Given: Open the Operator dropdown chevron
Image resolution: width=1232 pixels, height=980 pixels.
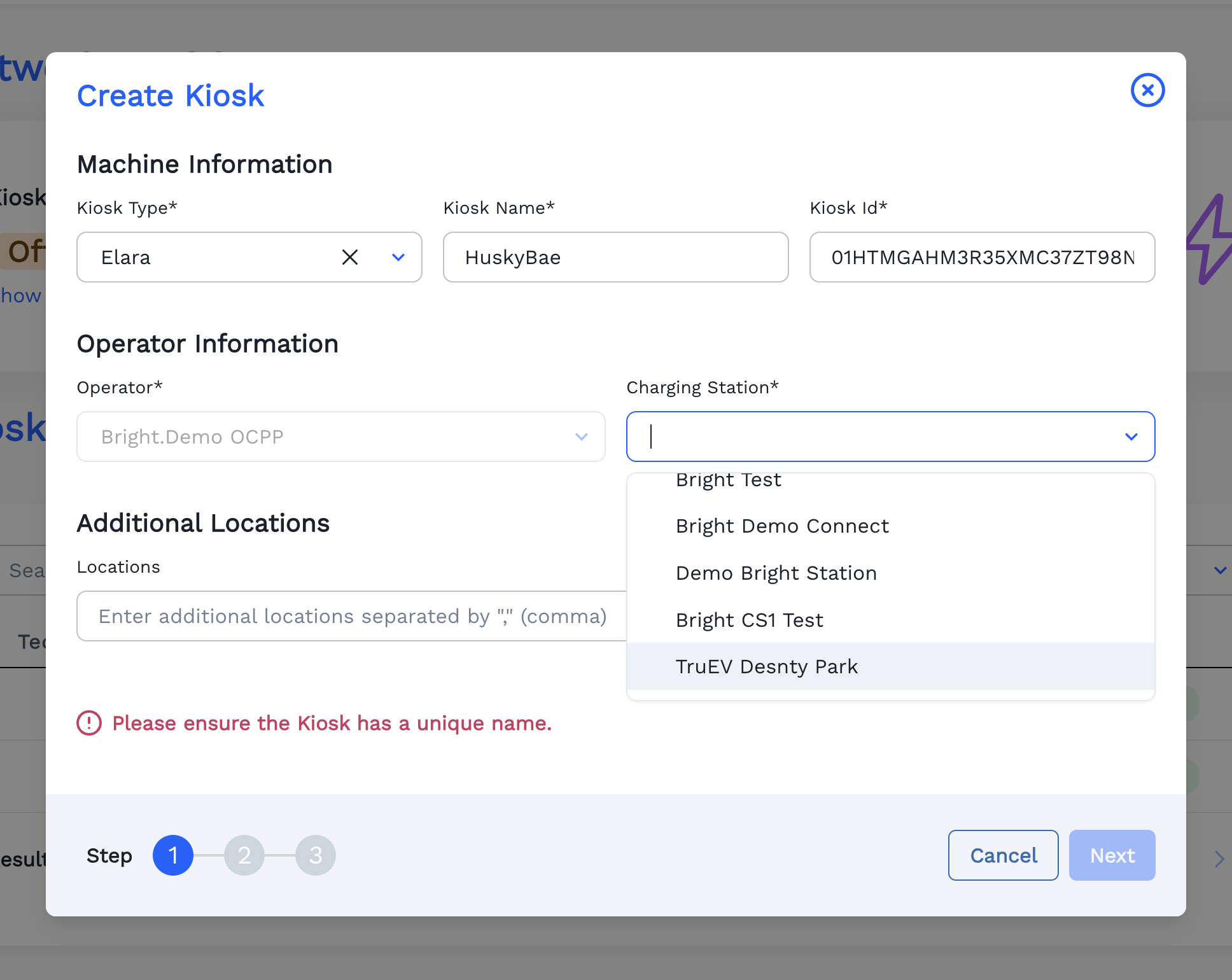Looking at the screenshot, I should coord(581,437).
